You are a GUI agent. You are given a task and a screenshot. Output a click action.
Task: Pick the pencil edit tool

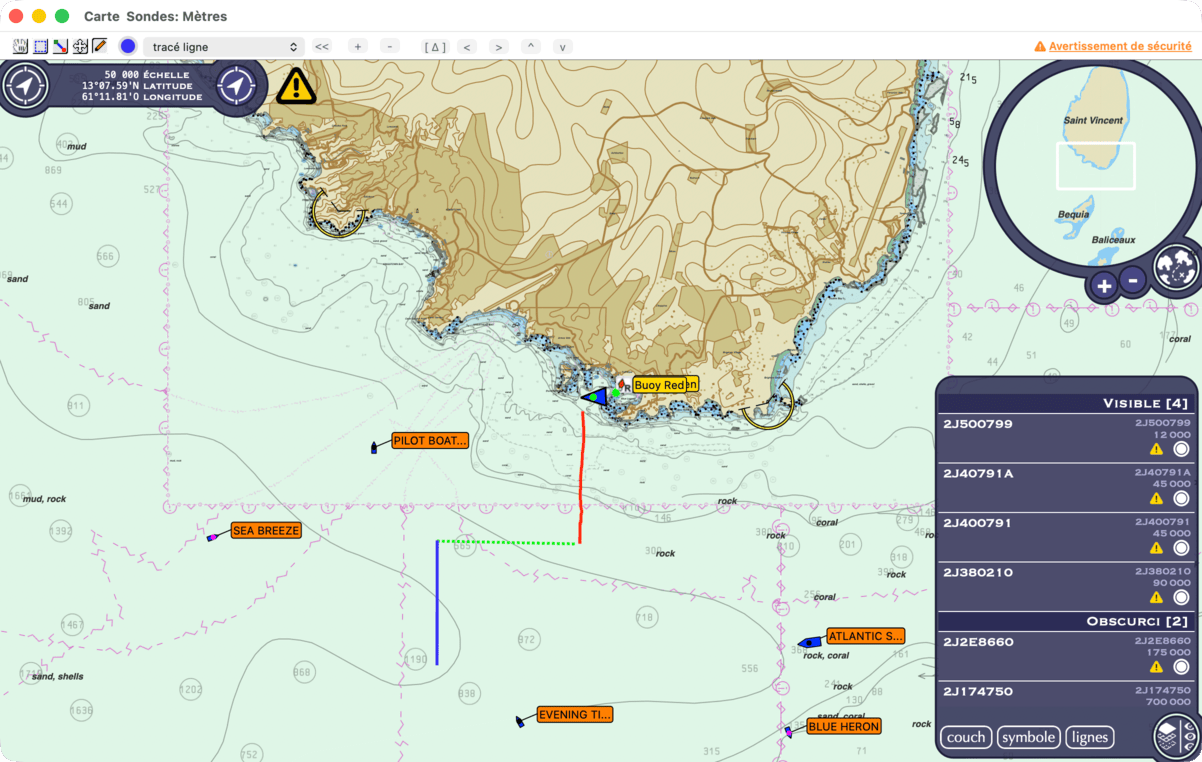(99, 46)
